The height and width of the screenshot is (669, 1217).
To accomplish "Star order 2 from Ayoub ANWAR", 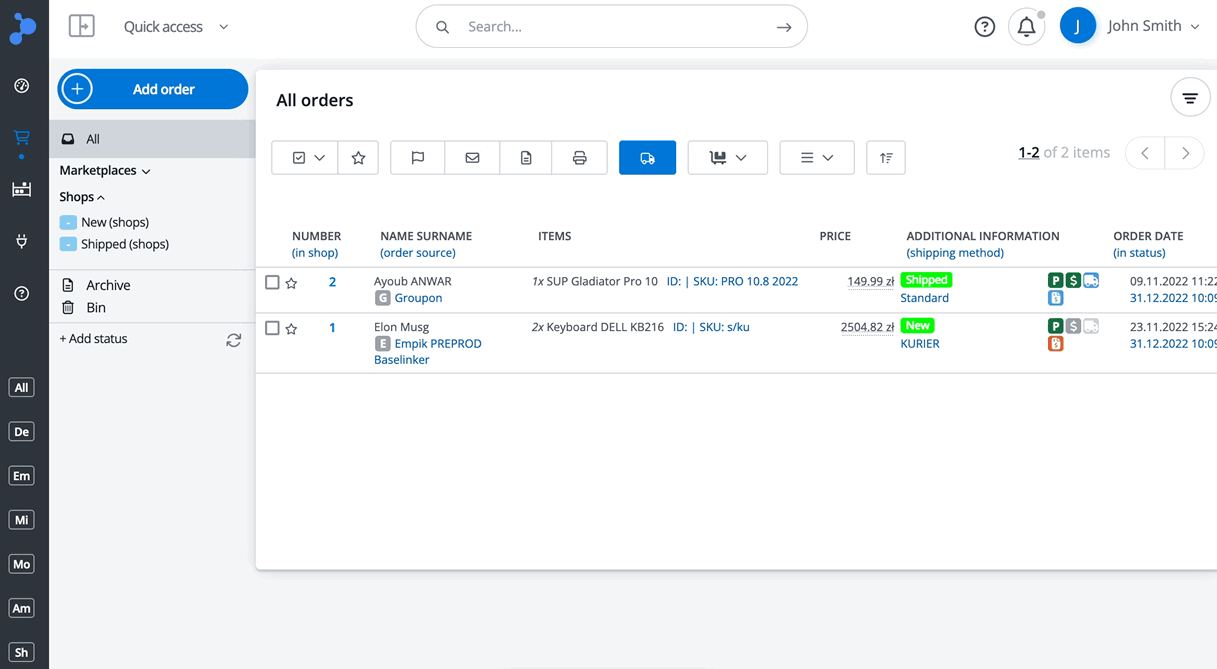I will 292,283.
